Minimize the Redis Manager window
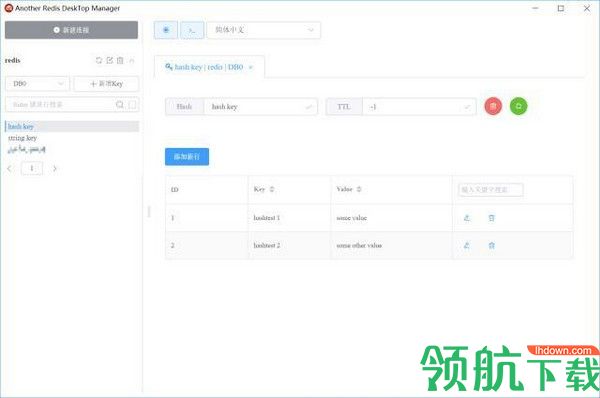This screenshot has width=600, height=398. pos(535,8)
